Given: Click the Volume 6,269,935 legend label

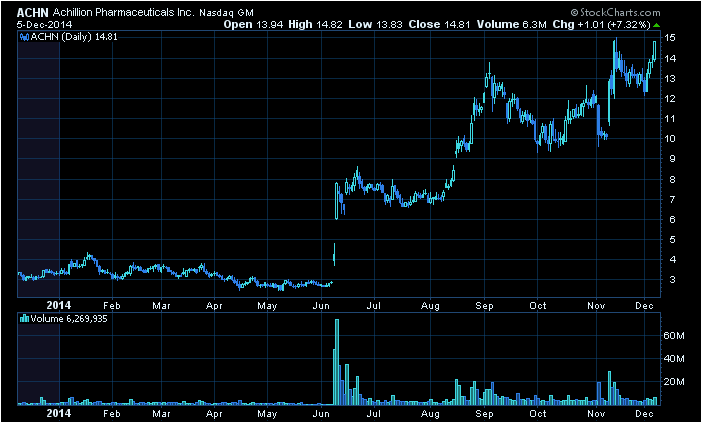Looking at the screenshot, I should point(69,319).
